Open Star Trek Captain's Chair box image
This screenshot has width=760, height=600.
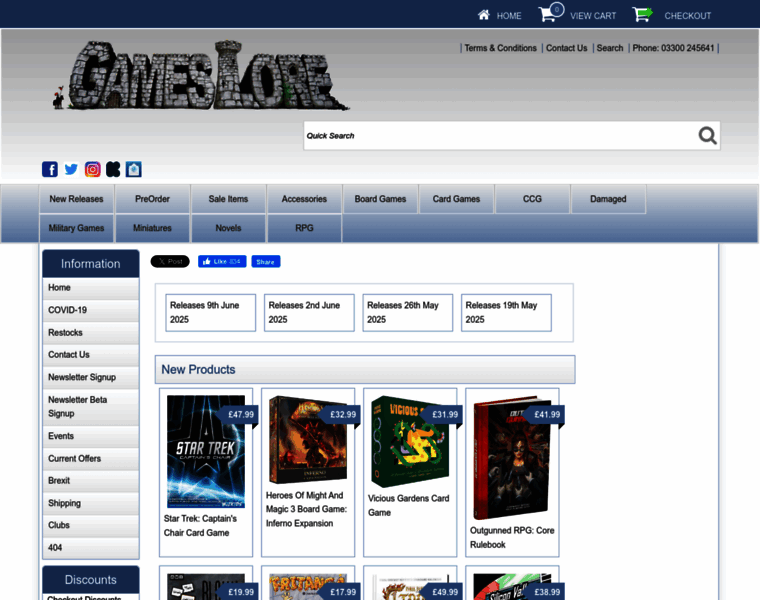pyautogui.click(x=206, y=451)
